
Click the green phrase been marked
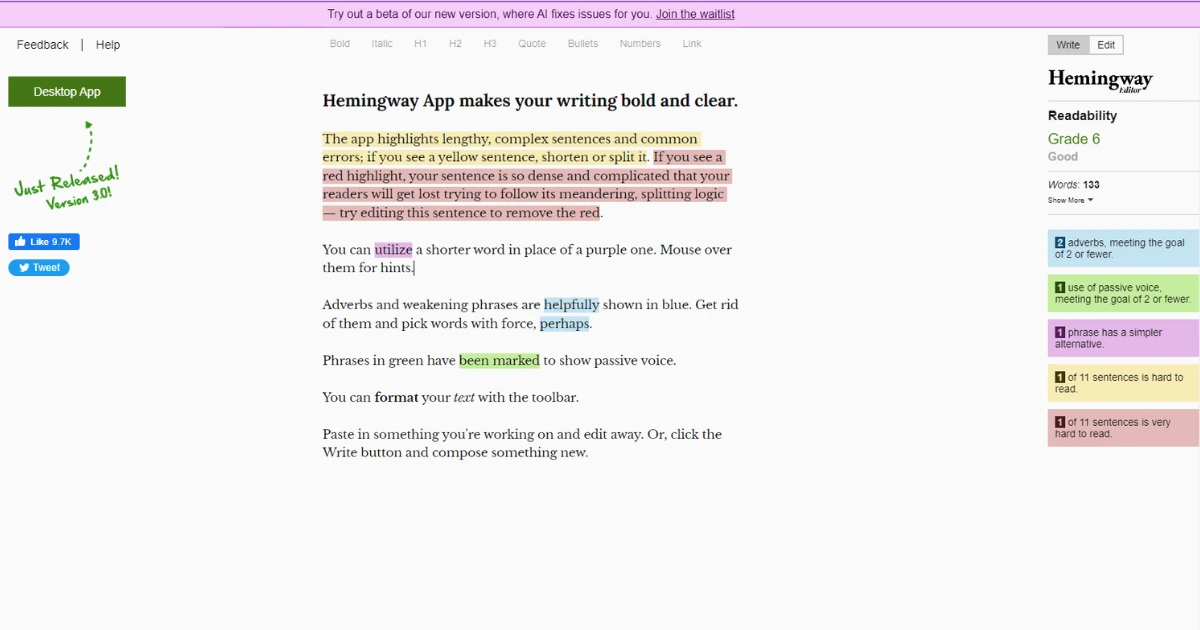[x=499, y=361]
